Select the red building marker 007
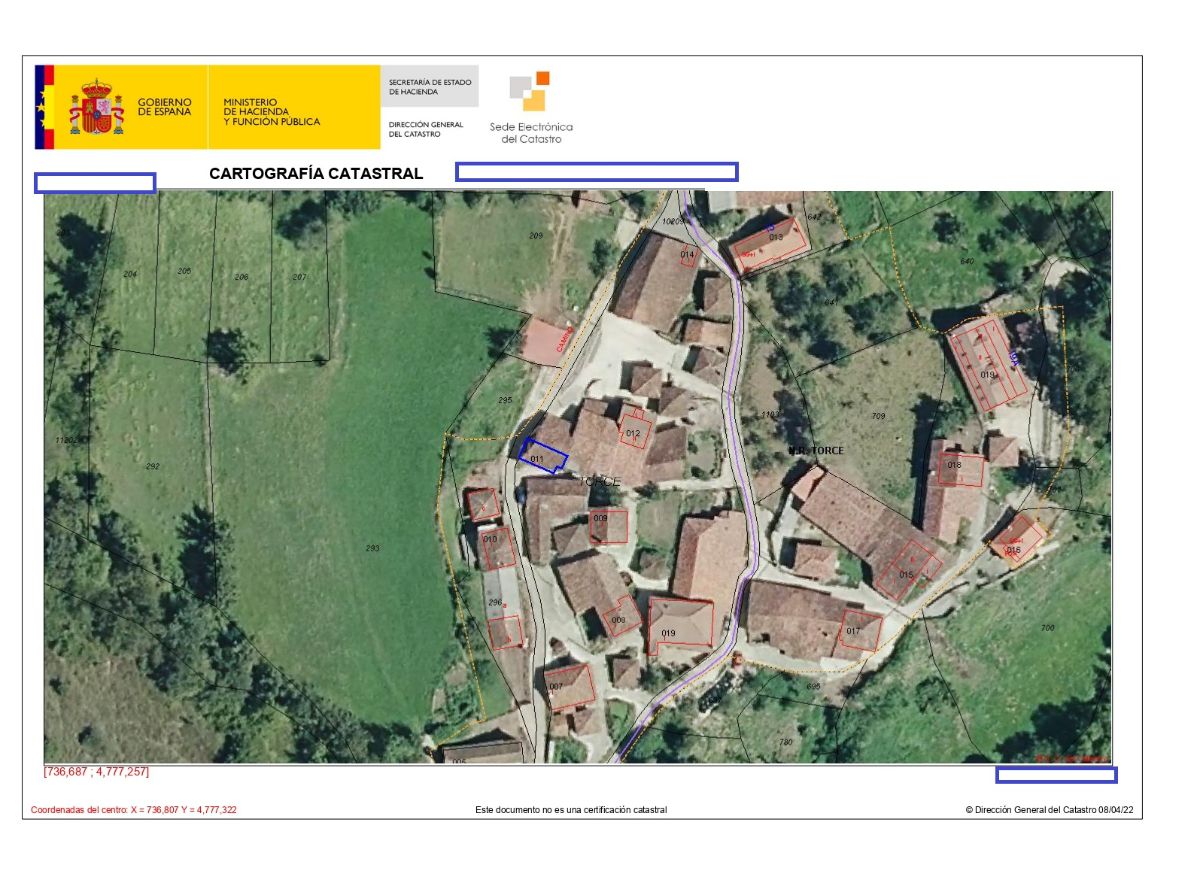The image size is (1200, 871). [x=569, y=687]
